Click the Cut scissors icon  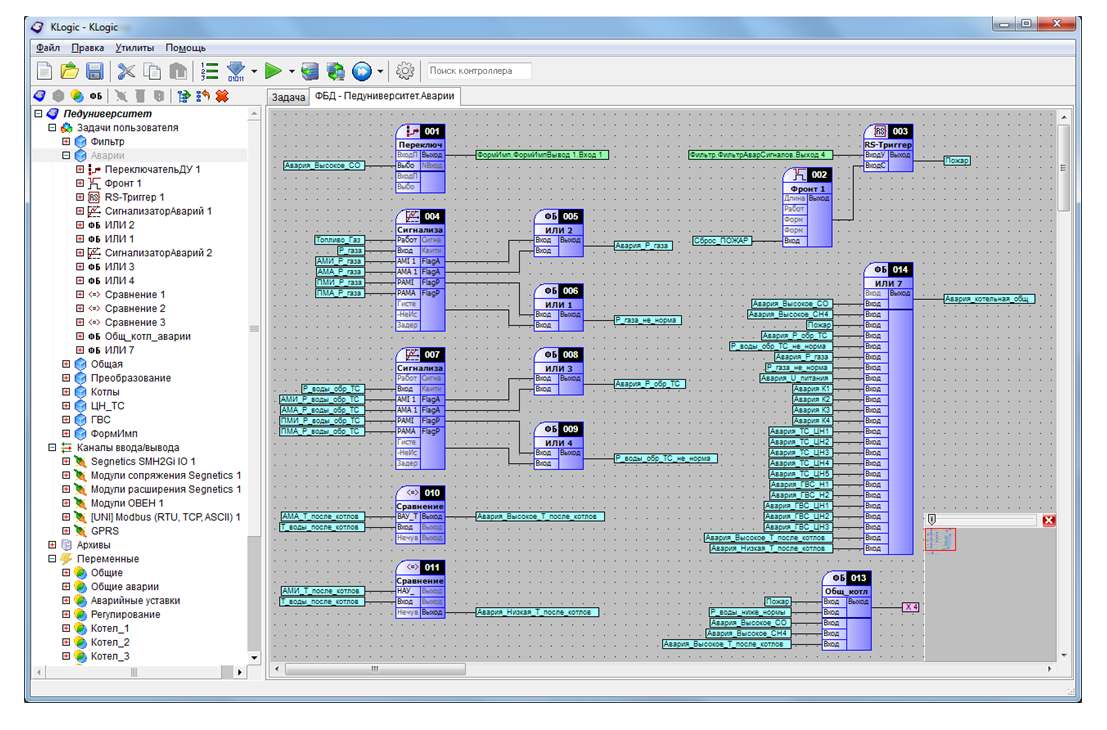126,71
